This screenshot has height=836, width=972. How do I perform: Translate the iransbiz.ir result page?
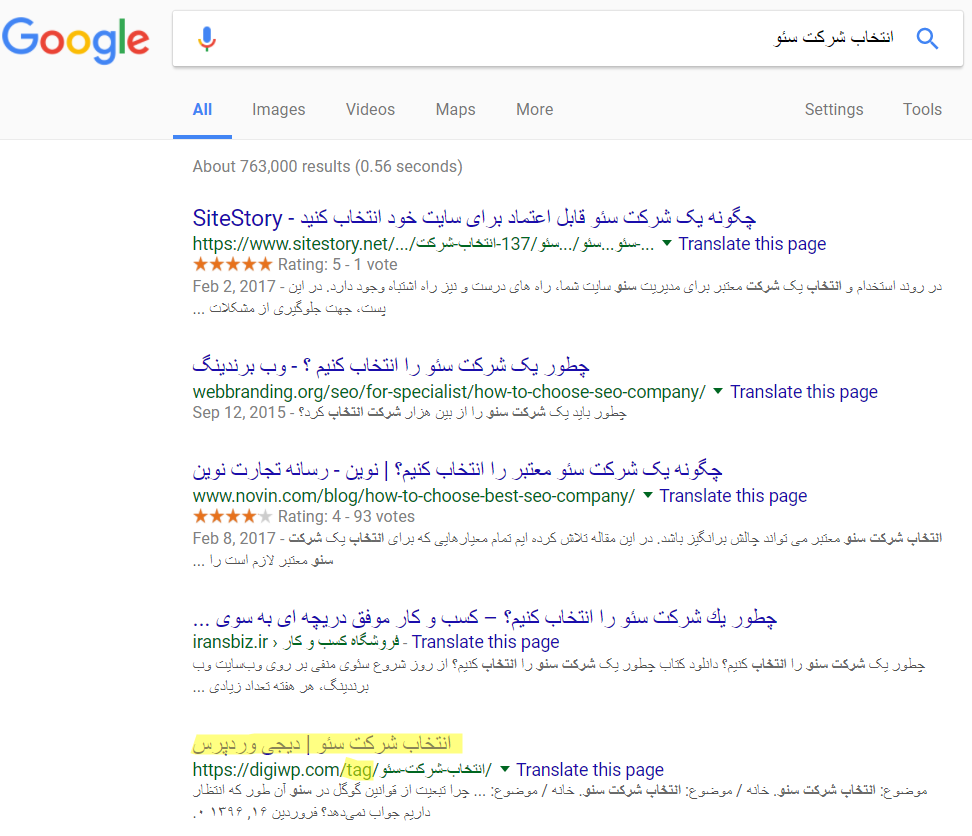485,642
